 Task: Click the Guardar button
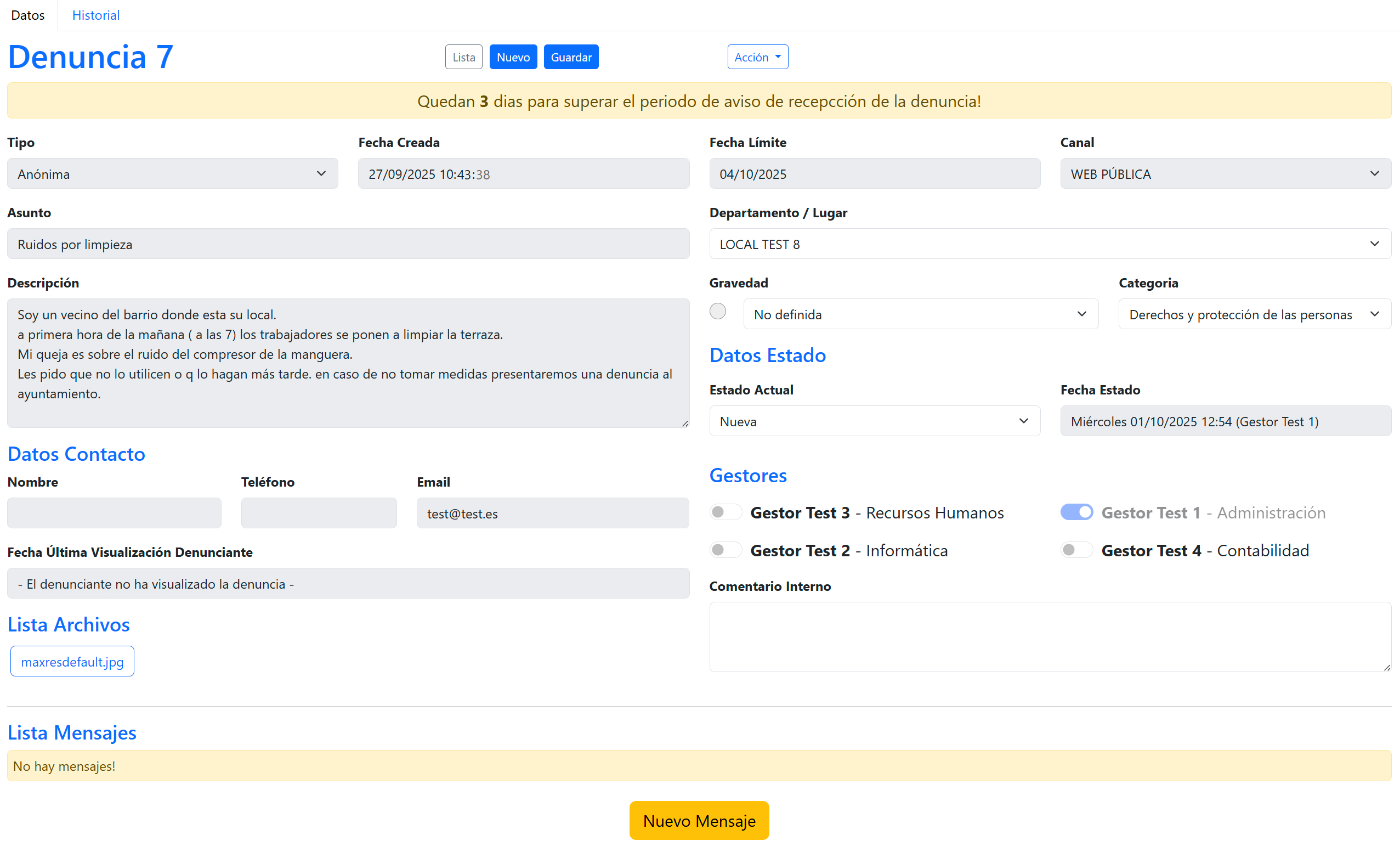click(x=570, y=57)
